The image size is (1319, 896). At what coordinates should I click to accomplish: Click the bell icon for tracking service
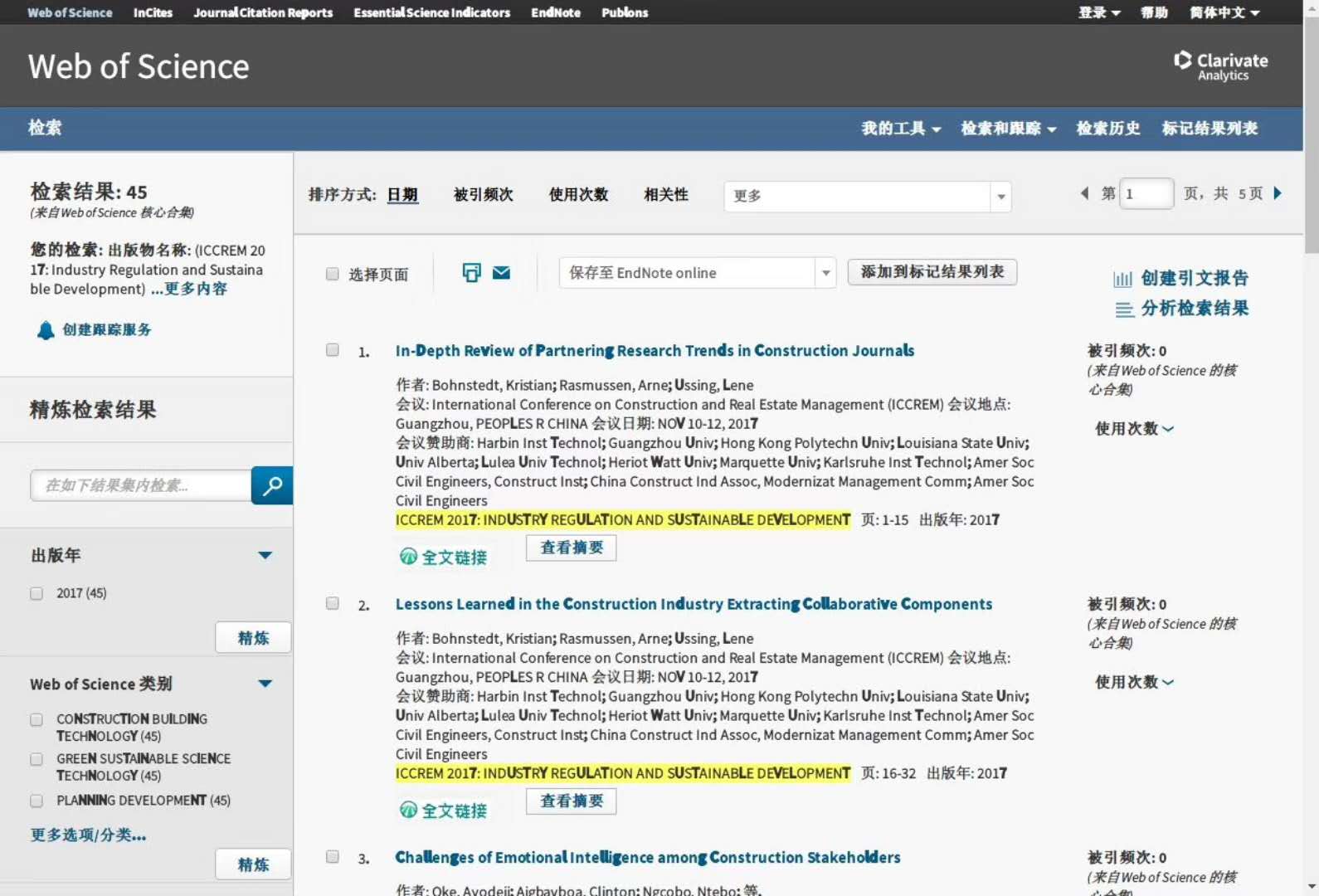(46, 330)
